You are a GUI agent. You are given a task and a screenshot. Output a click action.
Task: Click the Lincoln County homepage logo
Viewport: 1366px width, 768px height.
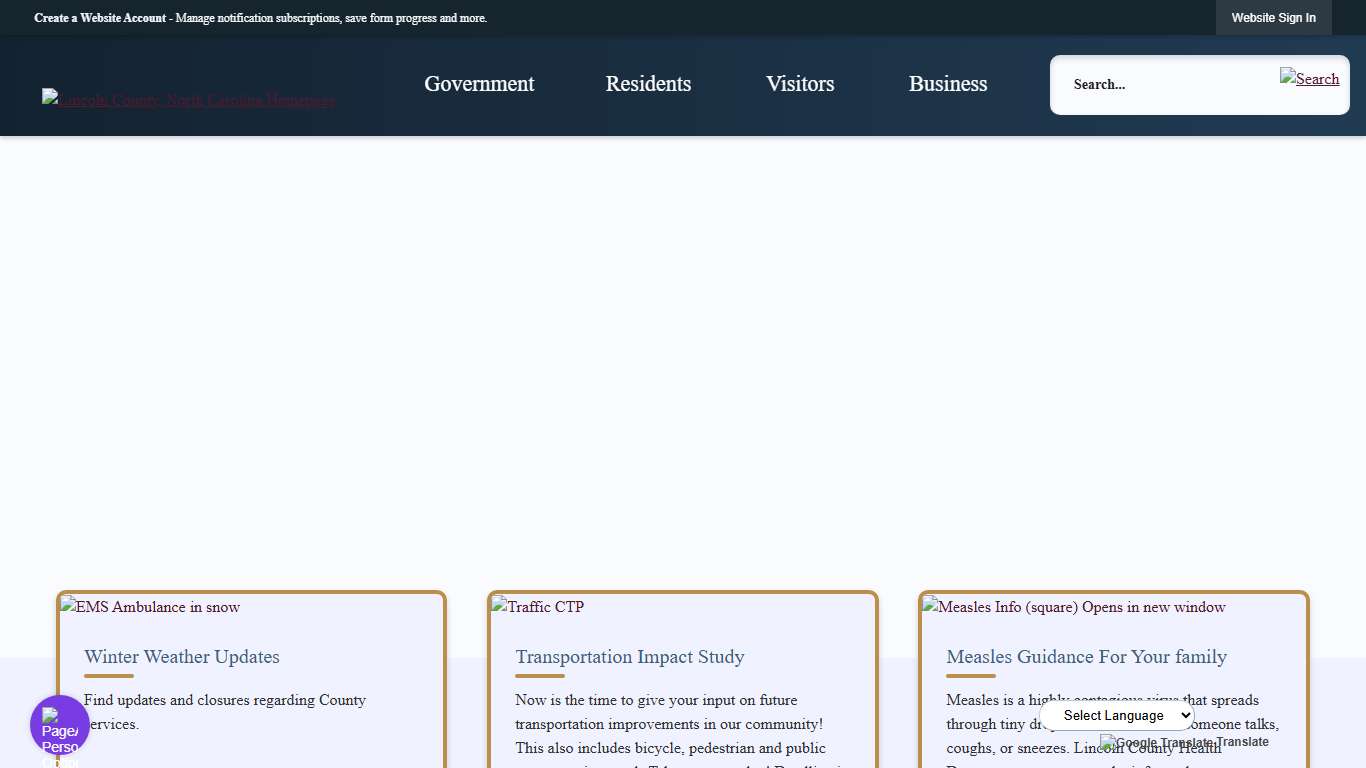[188, 99]
